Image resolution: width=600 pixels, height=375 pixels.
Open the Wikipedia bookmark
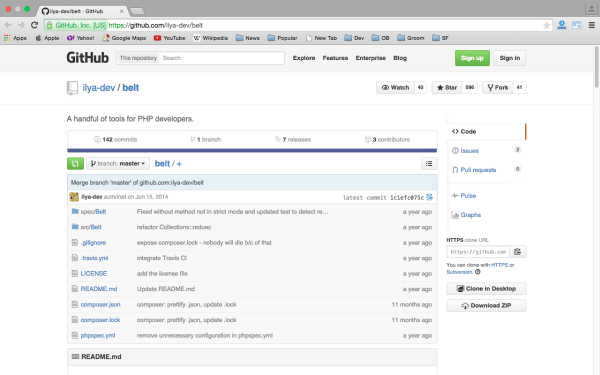pyautogui.click(x=210, y=38)
